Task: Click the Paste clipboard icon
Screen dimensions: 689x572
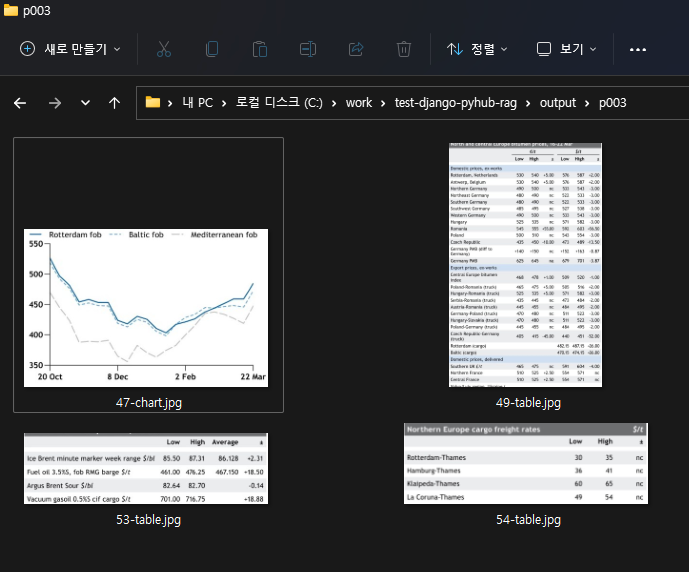Action: pos(260,49)
